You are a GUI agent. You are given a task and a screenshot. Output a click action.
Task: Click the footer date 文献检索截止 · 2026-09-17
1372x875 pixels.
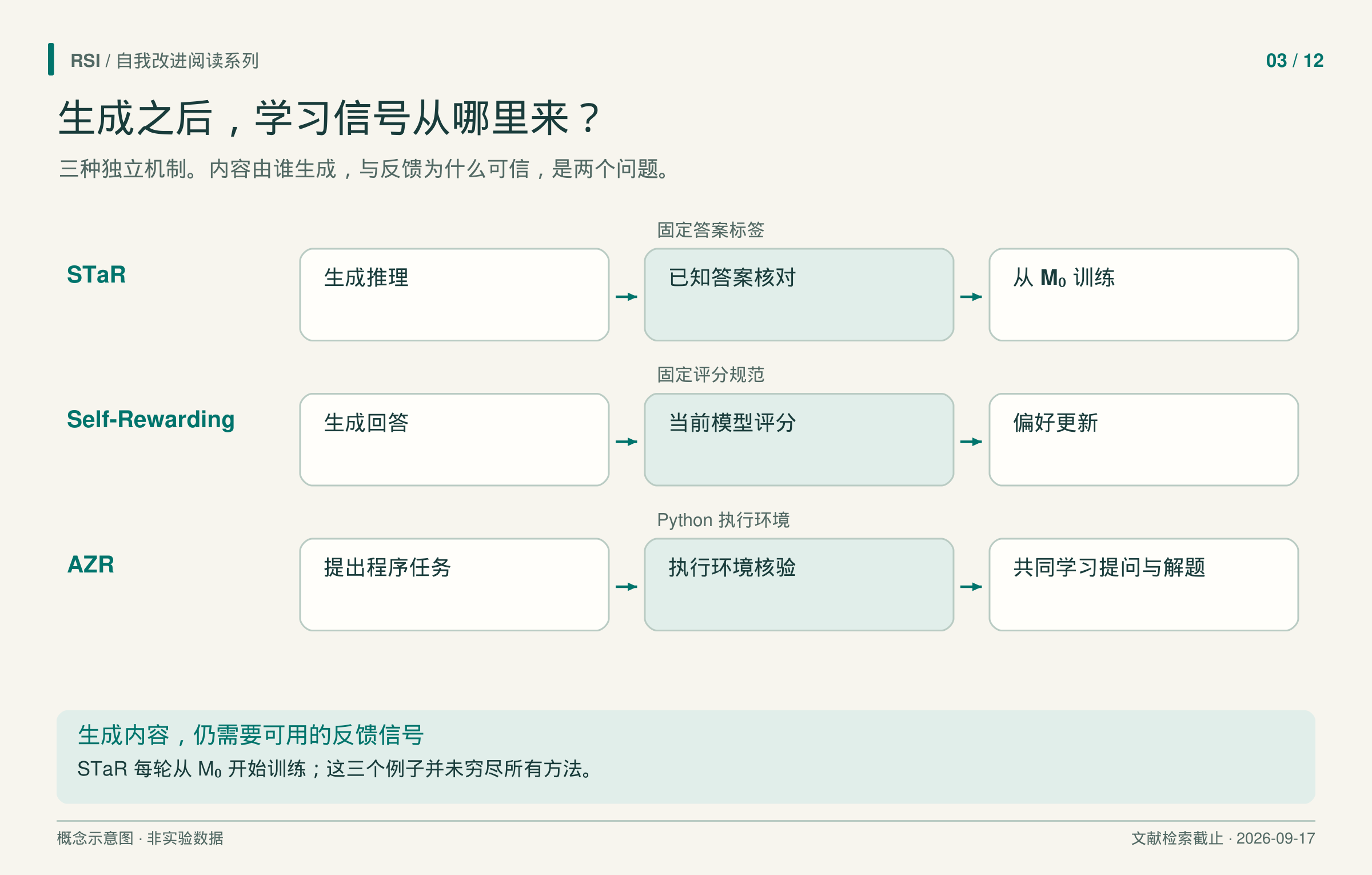[x=1223, y=838]
